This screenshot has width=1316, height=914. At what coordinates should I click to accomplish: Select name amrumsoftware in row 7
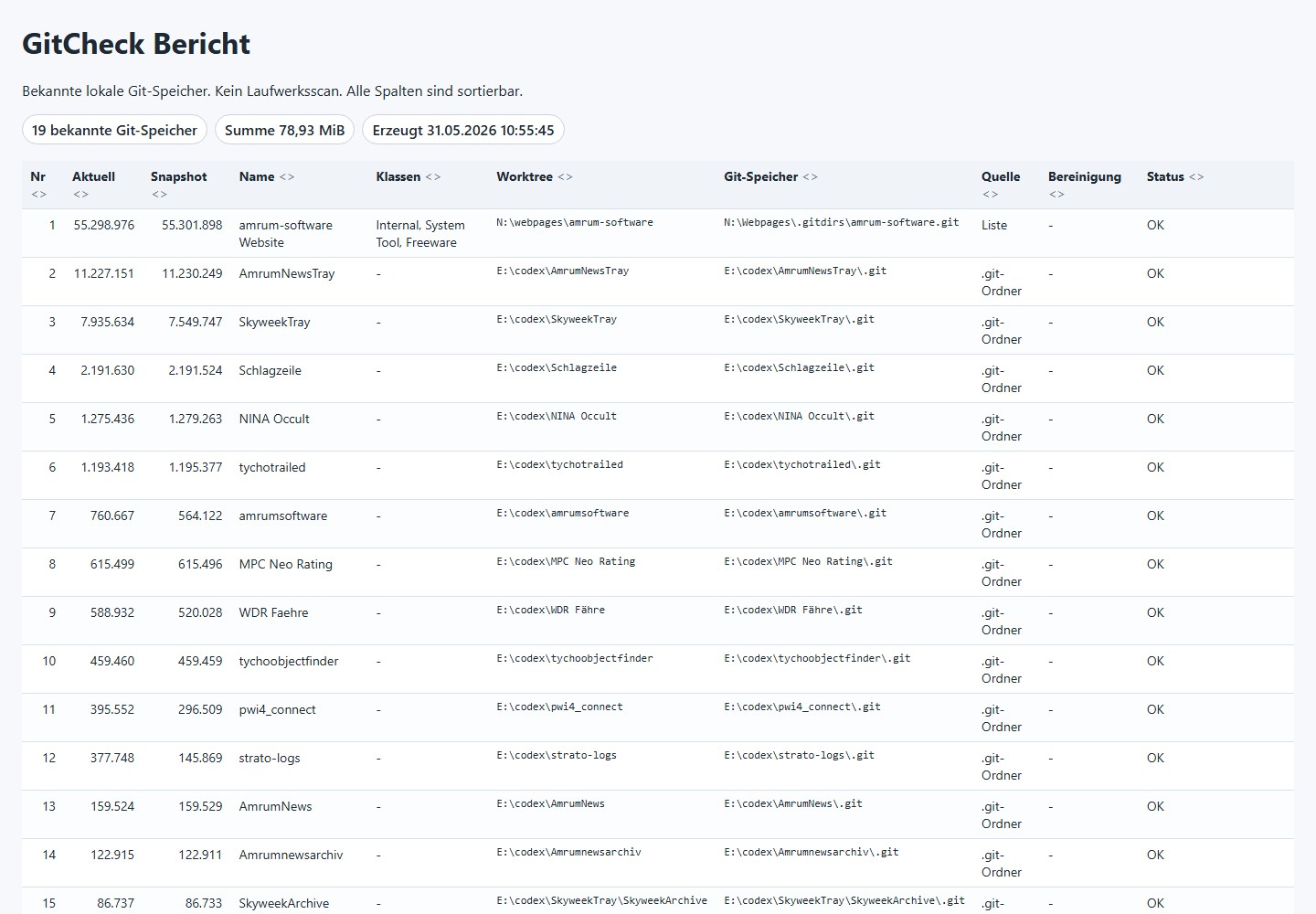(x=283, y=515)
